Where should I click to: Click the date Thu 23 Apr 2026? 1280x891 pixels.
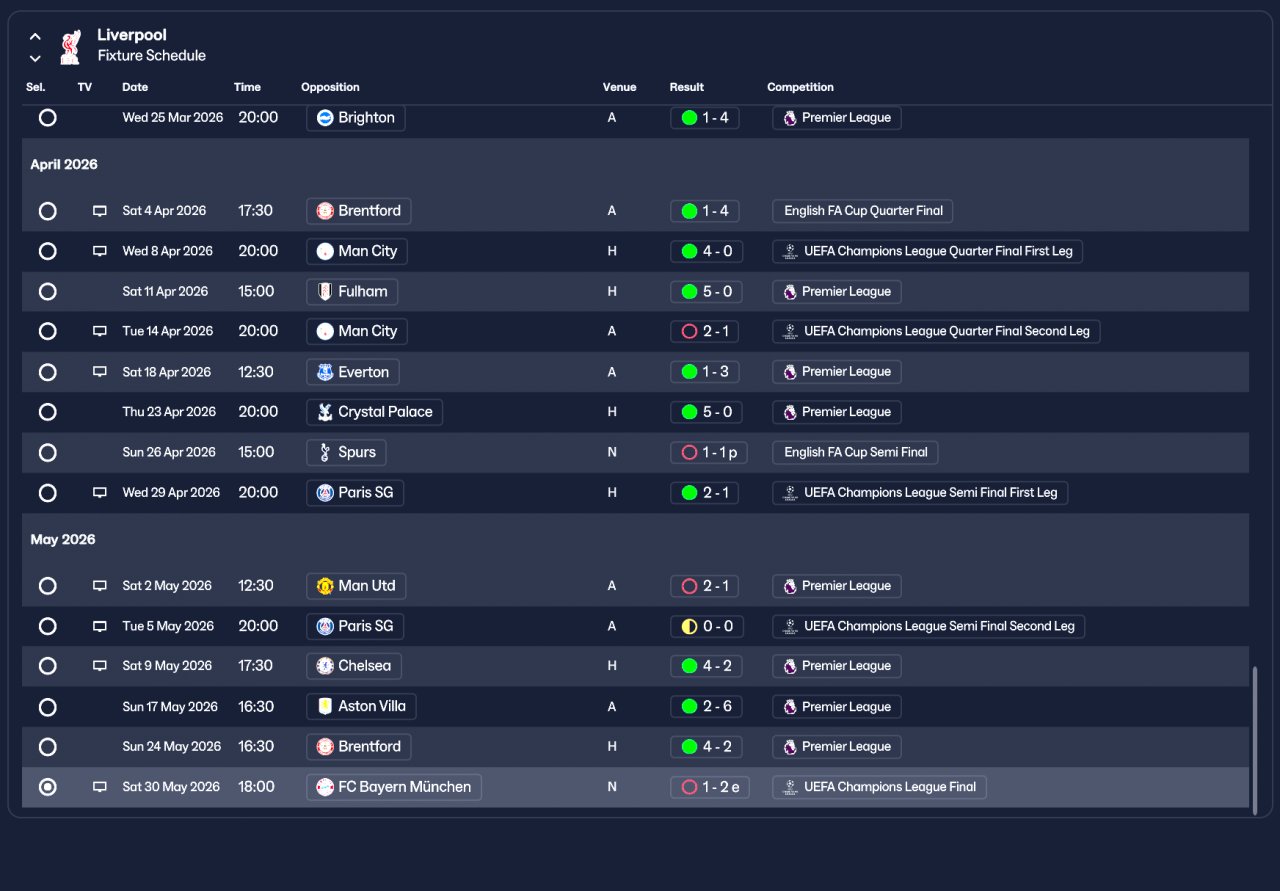169,412
